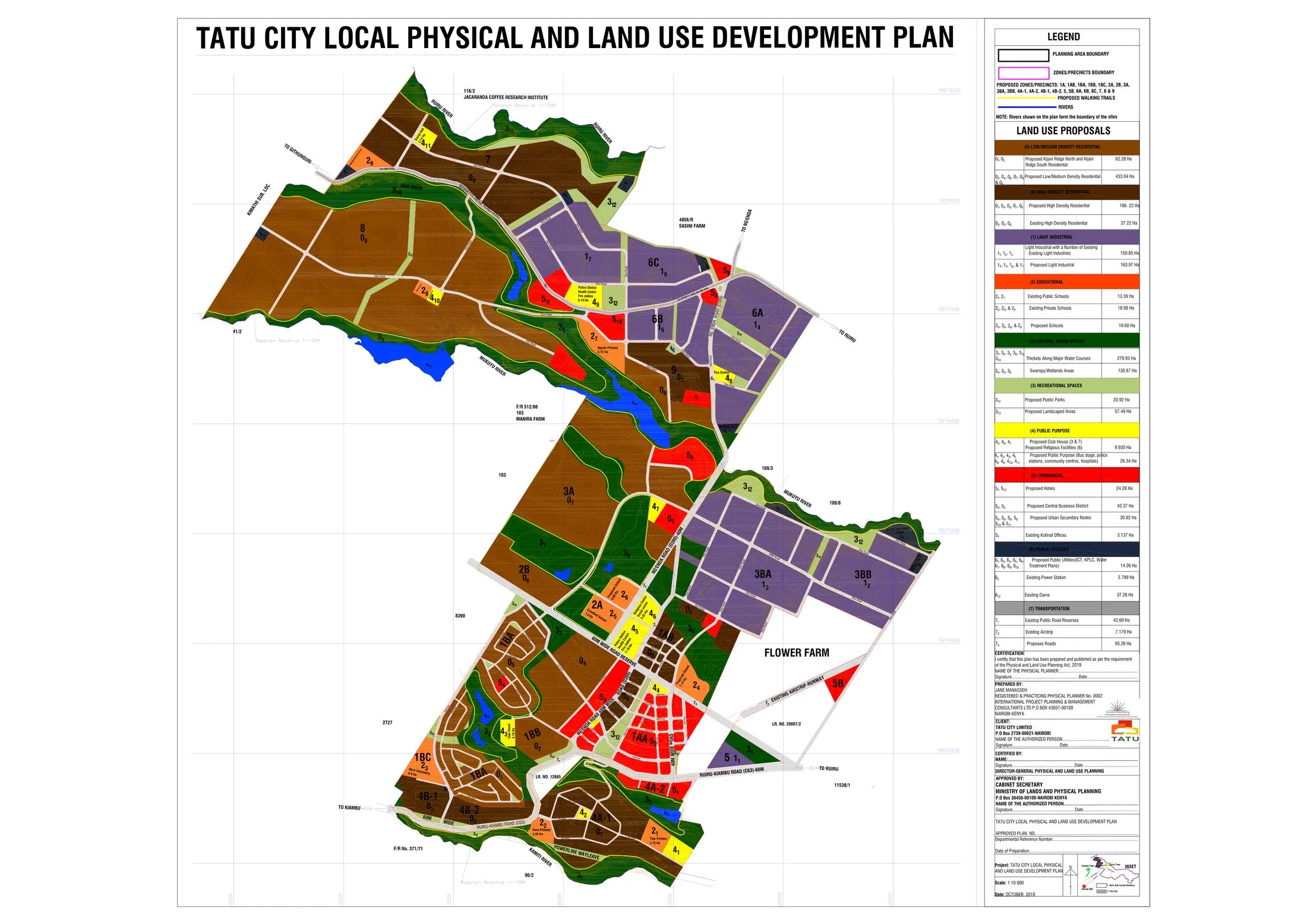Click the yellow Proposed Walking Trails line sample
Screen dimensions: 1307x924
(1026, 98)
